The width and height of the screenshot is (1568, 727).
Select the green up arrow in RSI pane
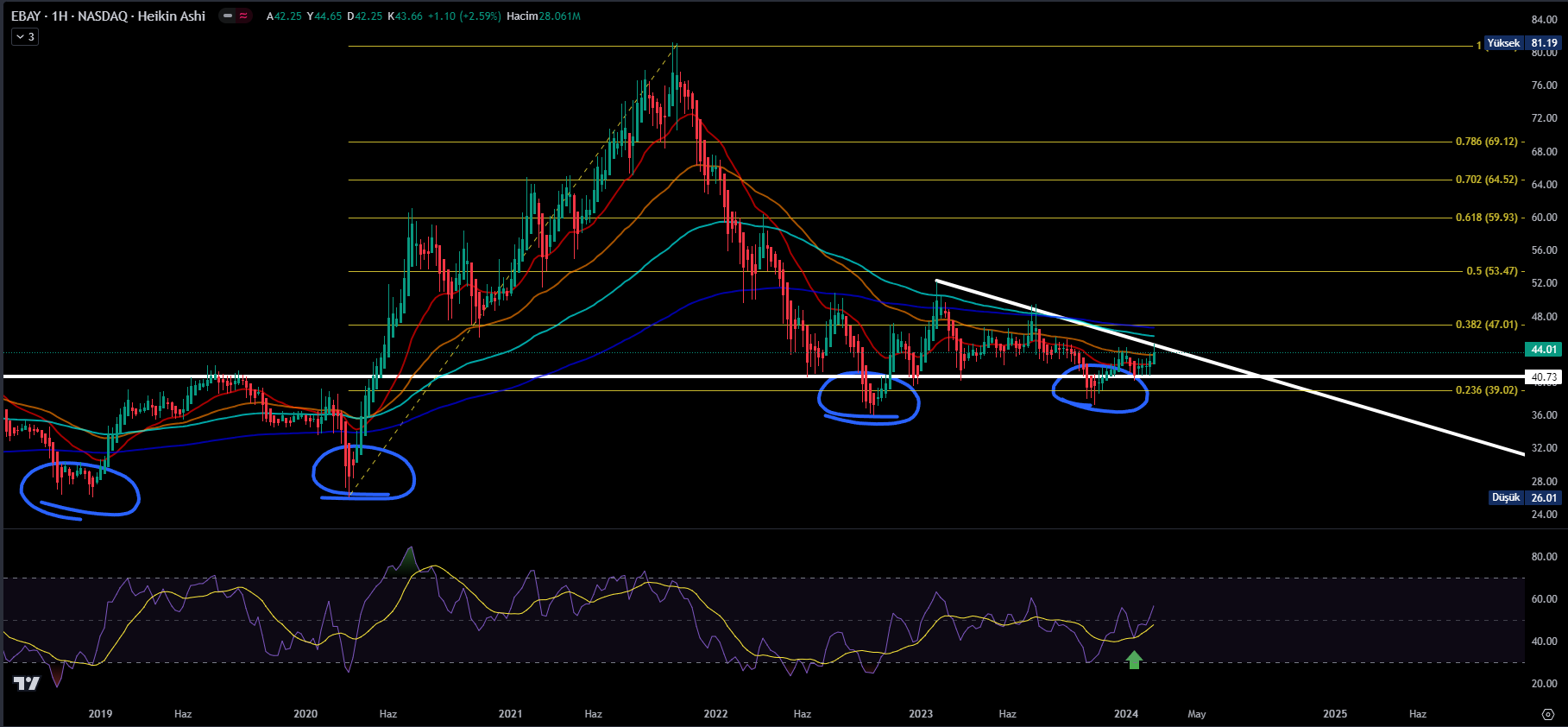[1134, 661]
